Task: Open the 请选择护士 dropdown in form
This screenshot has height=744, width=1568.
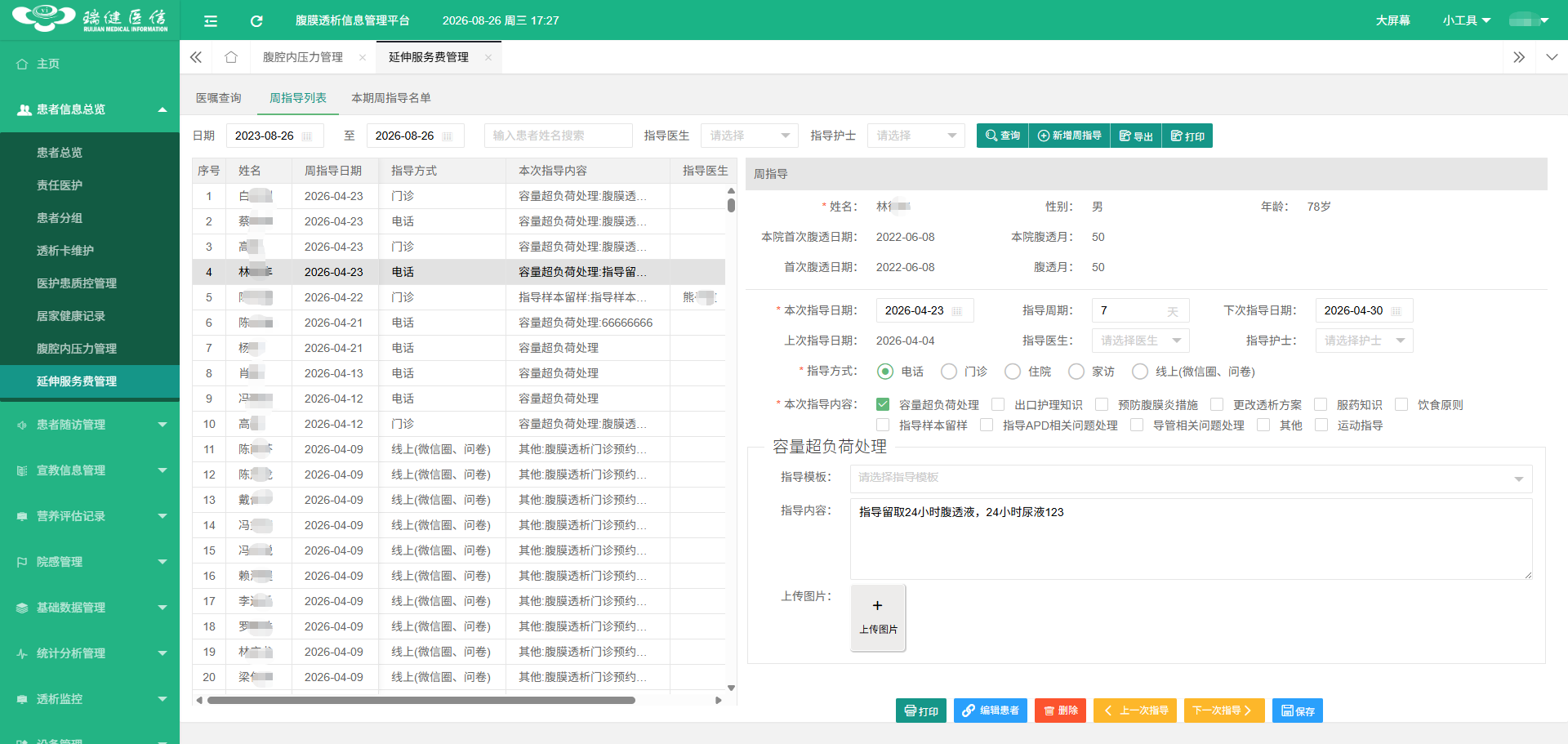Action: [1365, 341]
